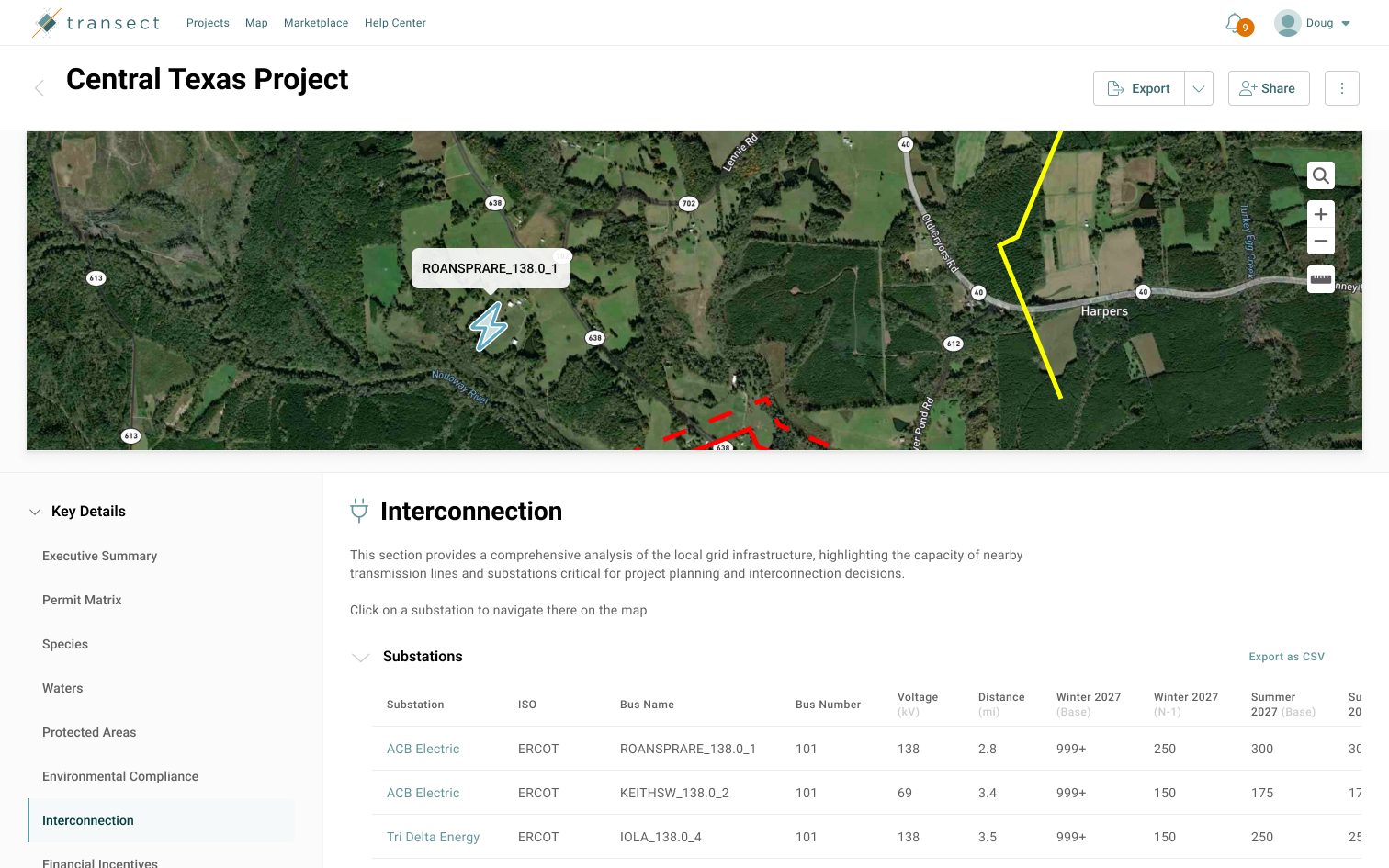Navigate to the Projects page
Image resolution: width=1389 pixels, height=868 pixels.
click(x=208, y=23)
